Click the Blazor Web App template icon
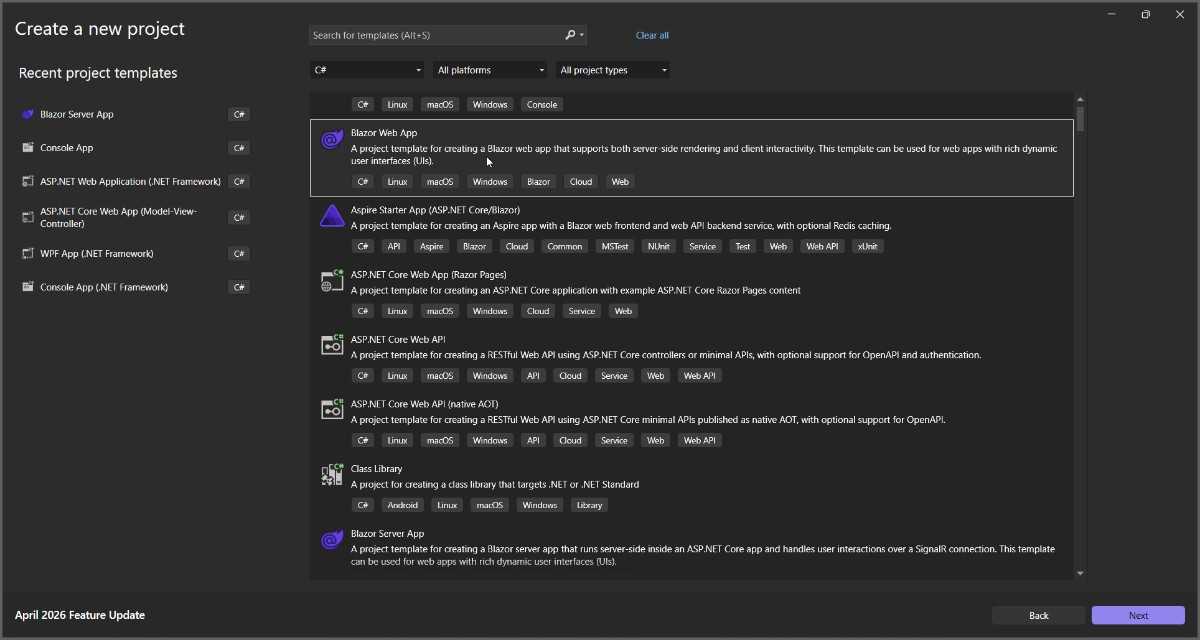1200x640 pixels. point(332,140)
